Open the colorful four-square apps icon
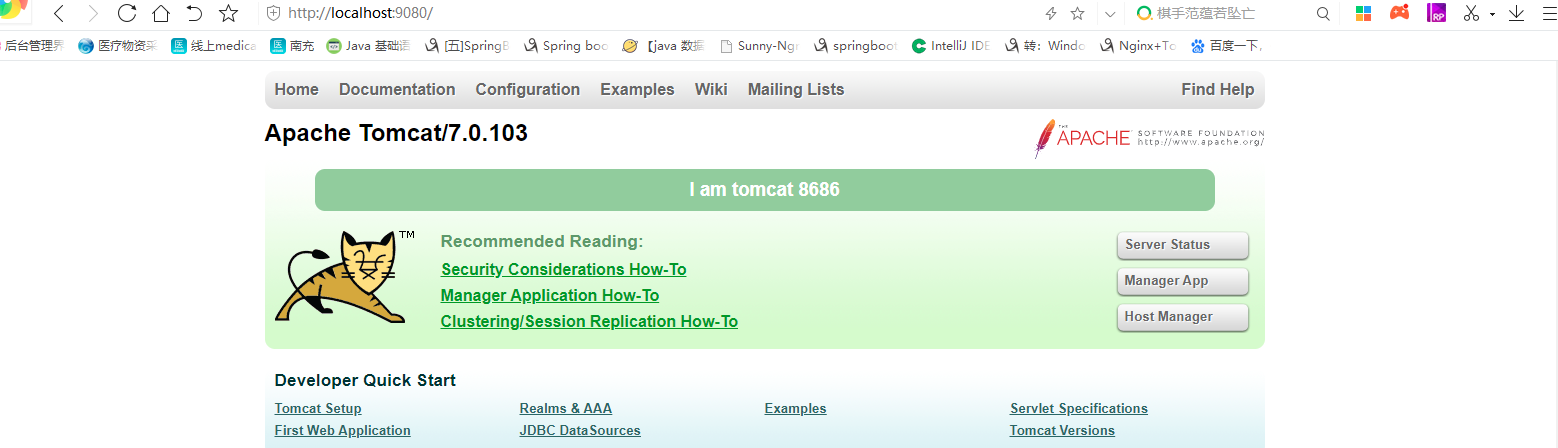Screen dimensions: 1558x448 point(1363,14)
